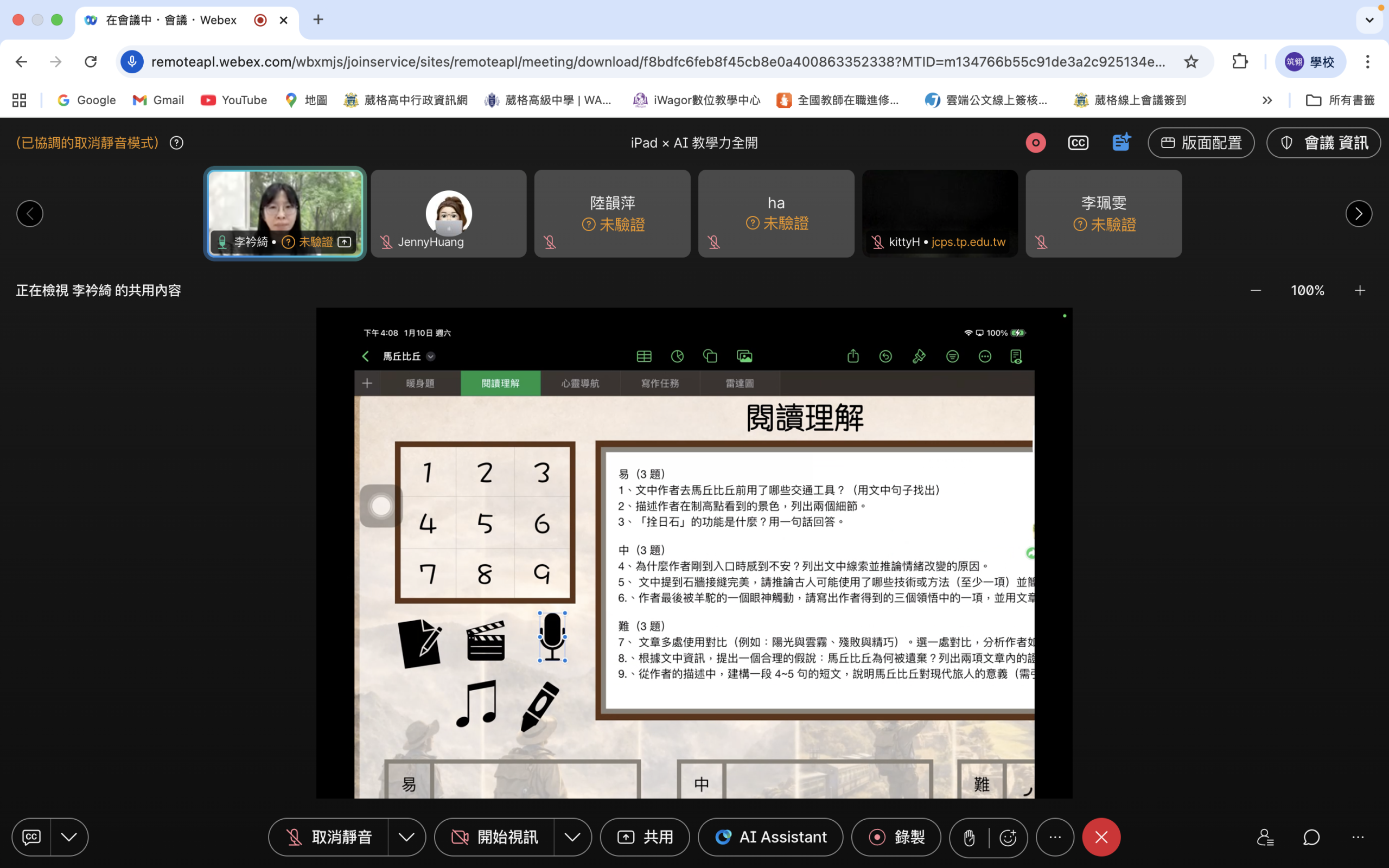Expand caption options arrow at bottom left
1389x868 pixels.
point(69,837)
